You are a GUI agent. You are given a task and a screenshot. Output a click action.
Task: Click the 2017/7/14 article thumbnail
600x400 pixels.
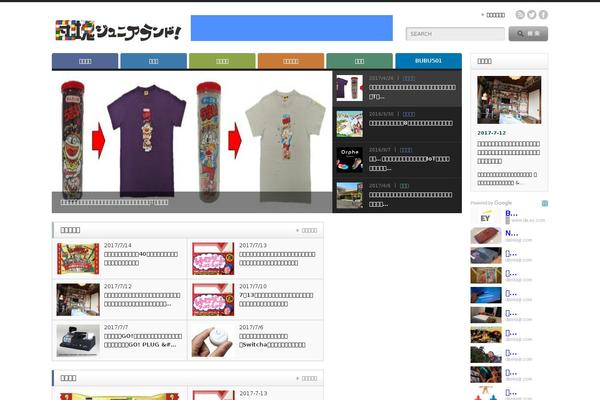coord(78,259)
